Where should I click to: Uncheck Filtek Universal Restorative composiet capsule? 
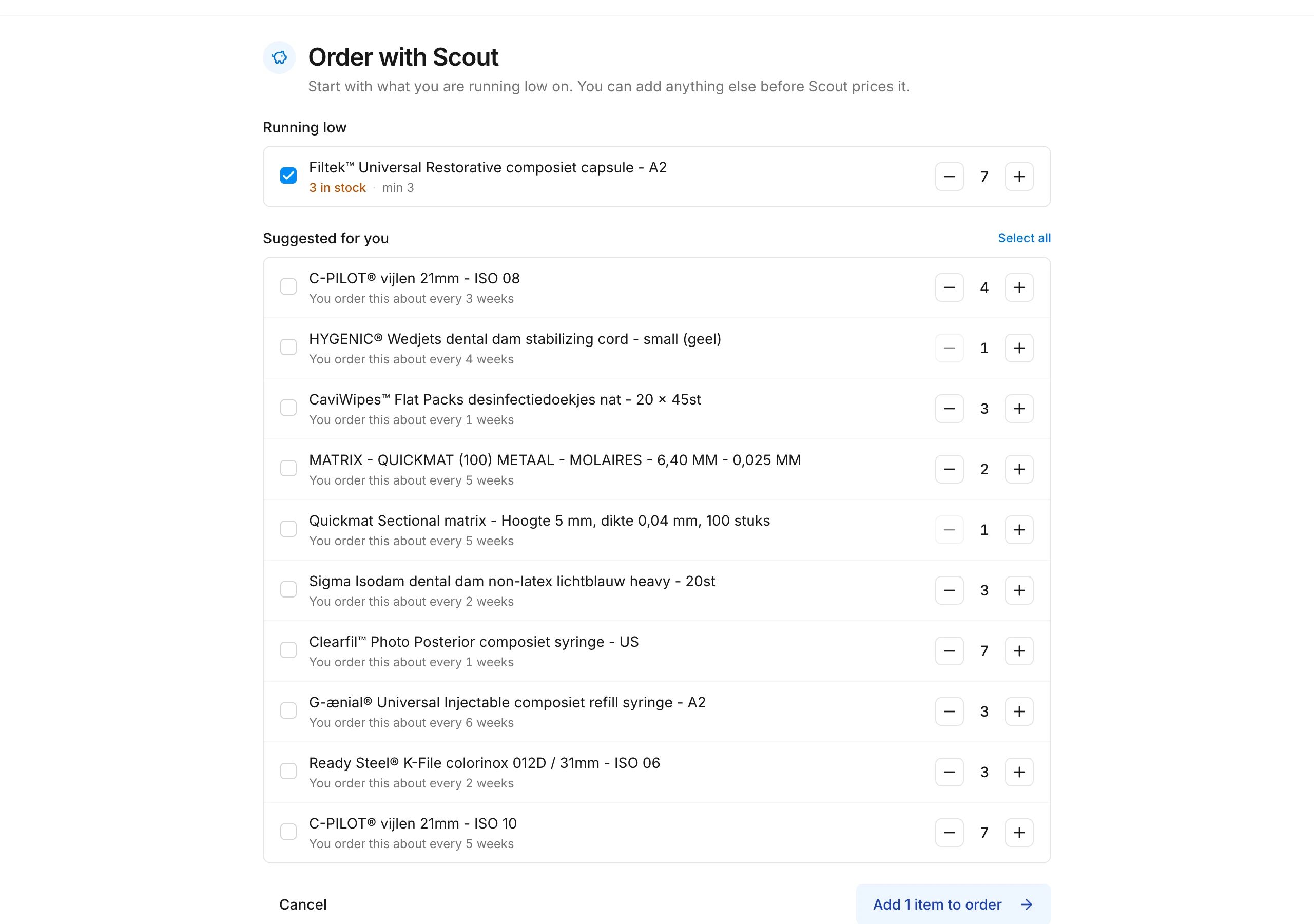[288, 175]
